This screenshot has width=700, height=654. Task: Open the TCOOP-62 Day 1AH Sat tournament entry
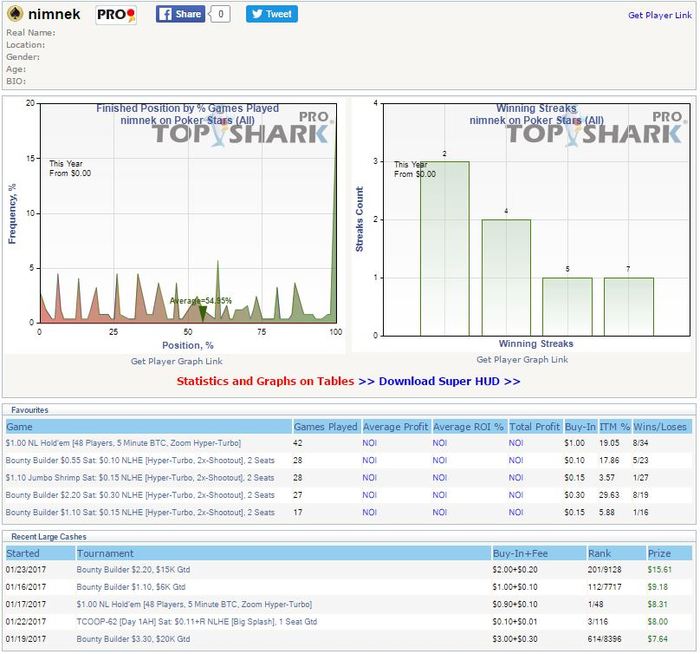(196, 621)
